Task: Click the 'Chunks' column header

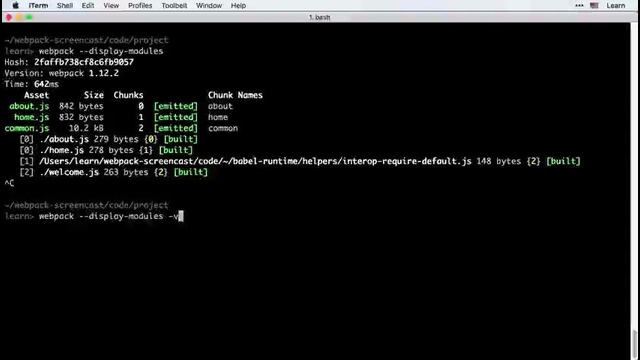Action: coord(128,95)
